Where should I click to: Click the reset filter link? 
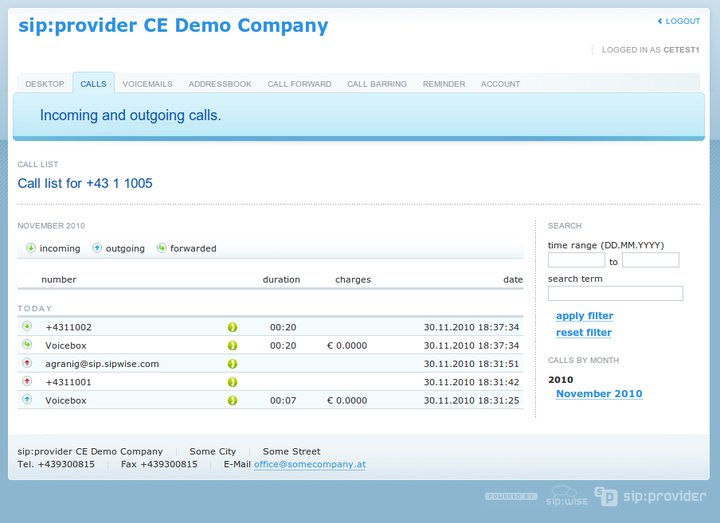584,333
